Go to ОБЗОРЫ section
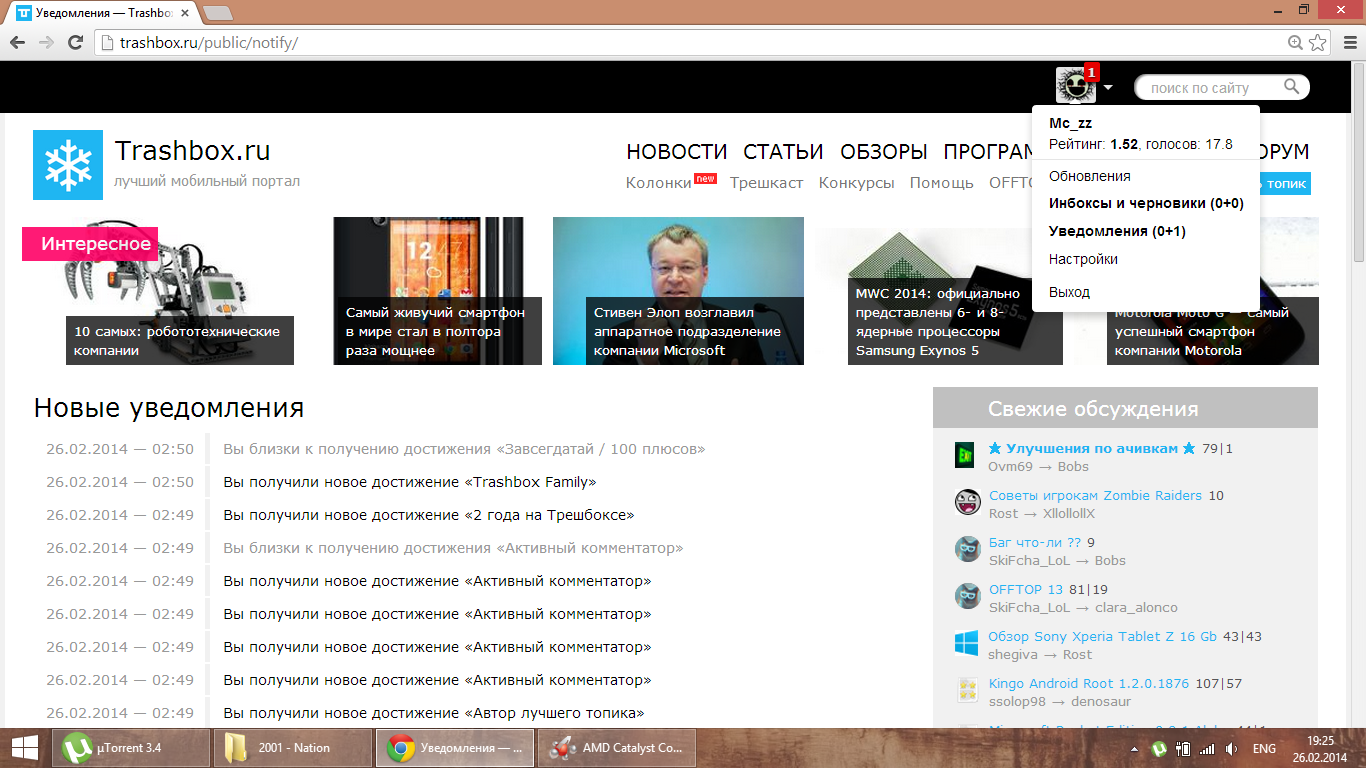Screen dimensions: 1366x768 [x=884, y=152]
